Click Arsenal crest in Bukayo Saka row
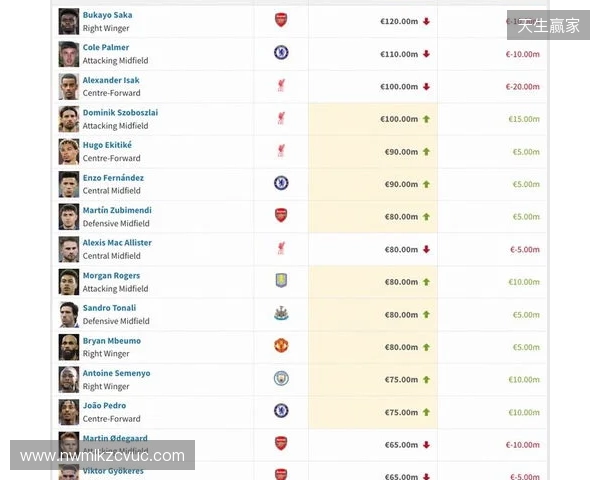 point(281,20)
